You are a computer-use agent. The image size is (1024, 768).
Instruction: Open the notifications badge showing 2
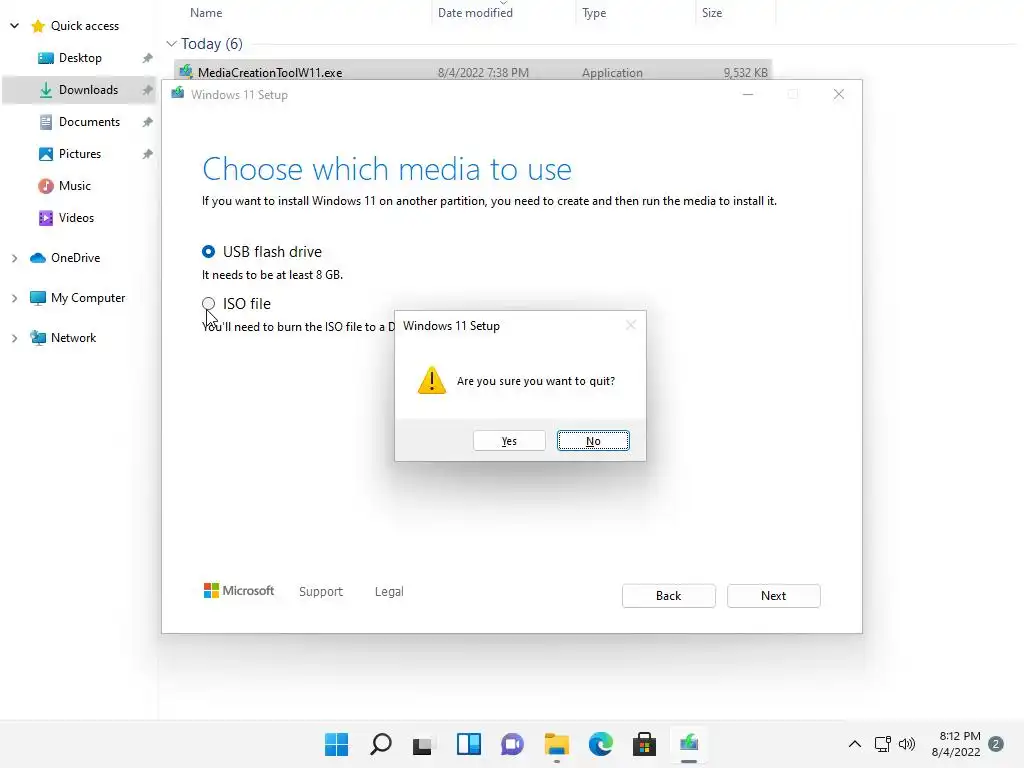pos(996,744)
